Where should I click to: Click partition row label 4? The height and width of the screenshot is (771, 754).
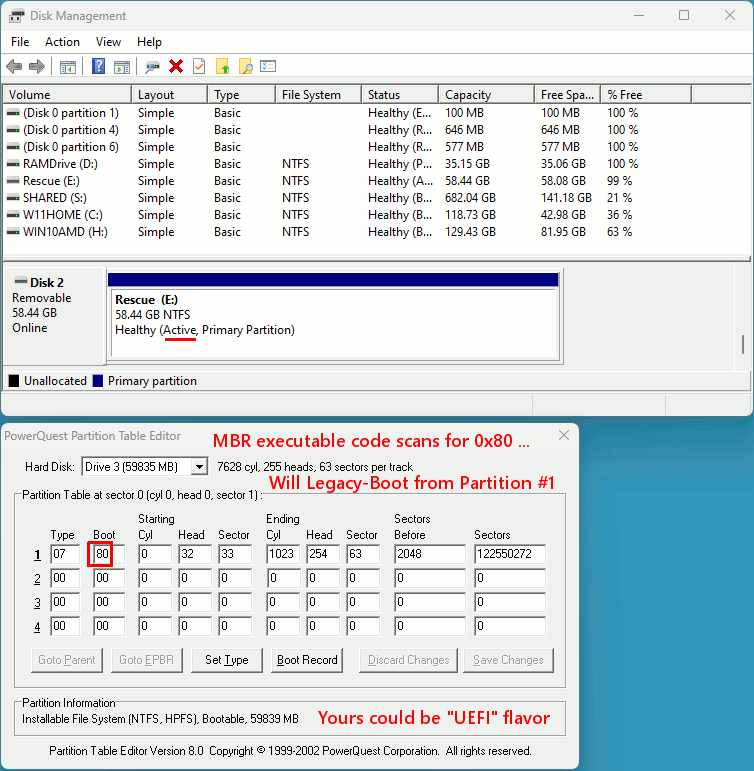pyautogui.click(x=37, y=627)
